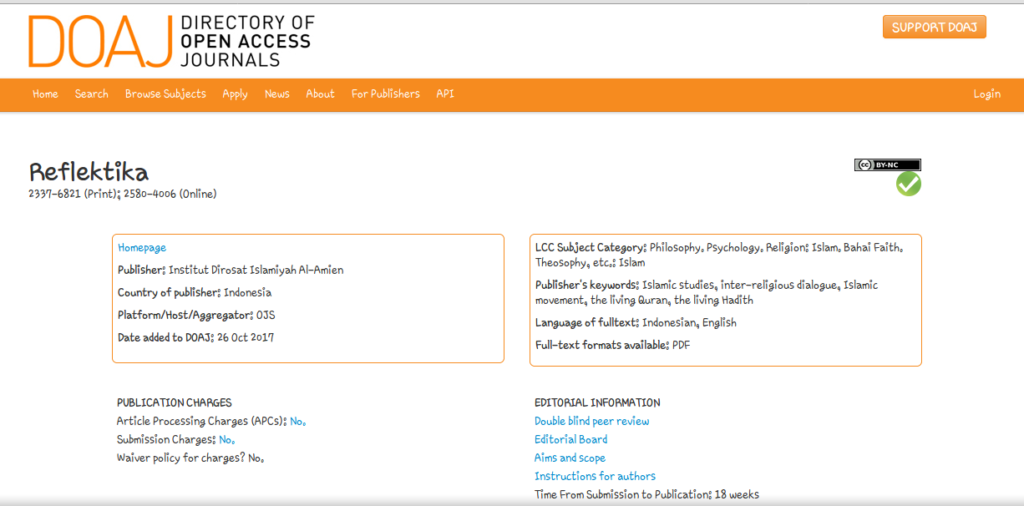Viewport: 1024px width, 506px height.
Task: Click the DOAJ logo
Action: (x=170, y=41)
